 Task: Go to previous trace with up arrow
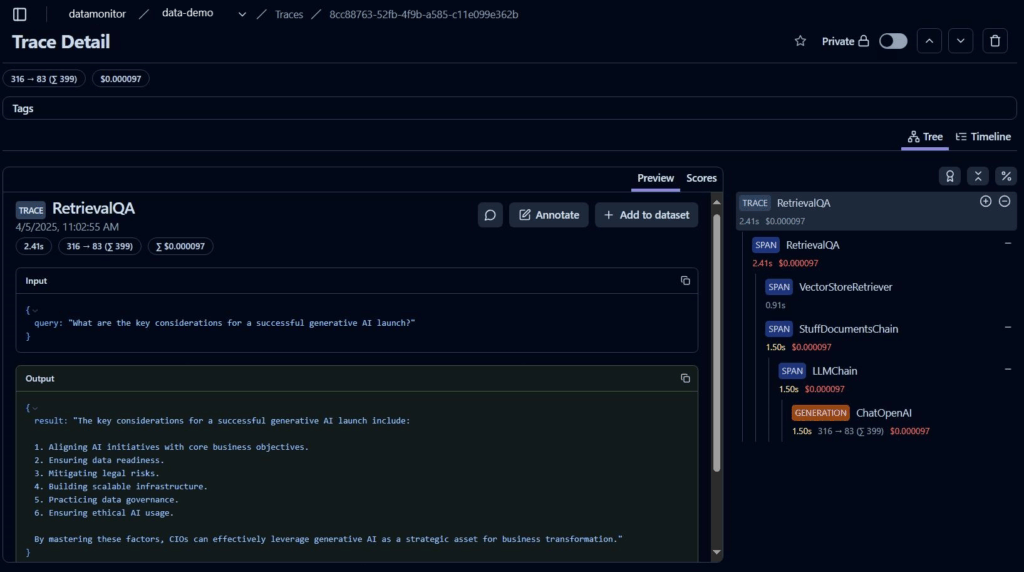[x=929, y=41]
